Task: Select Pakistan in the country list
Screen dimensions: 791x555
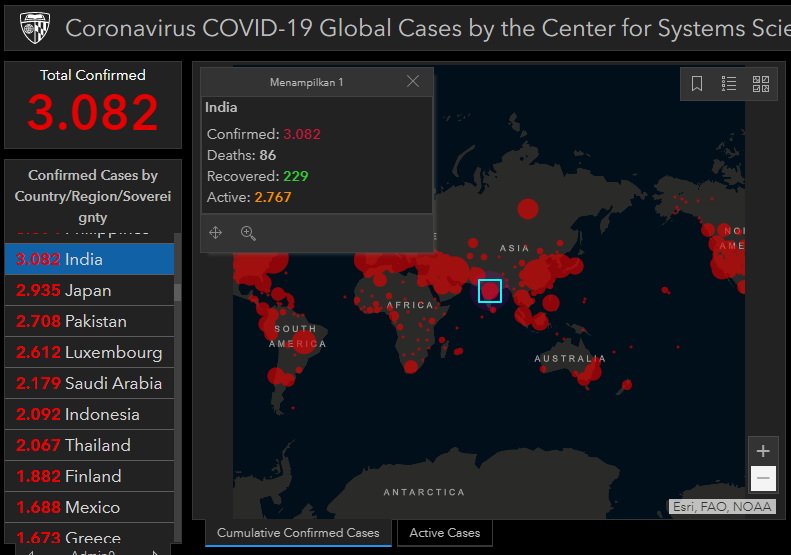Action: click(x=89, y=321)
